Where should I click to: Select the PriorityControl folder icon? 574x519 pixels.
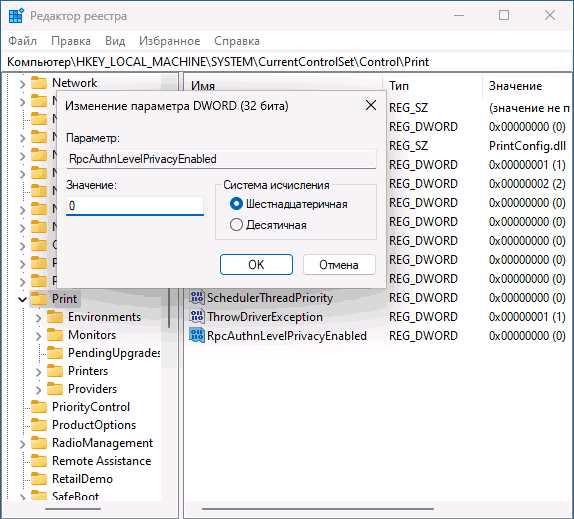coord(39,407)
